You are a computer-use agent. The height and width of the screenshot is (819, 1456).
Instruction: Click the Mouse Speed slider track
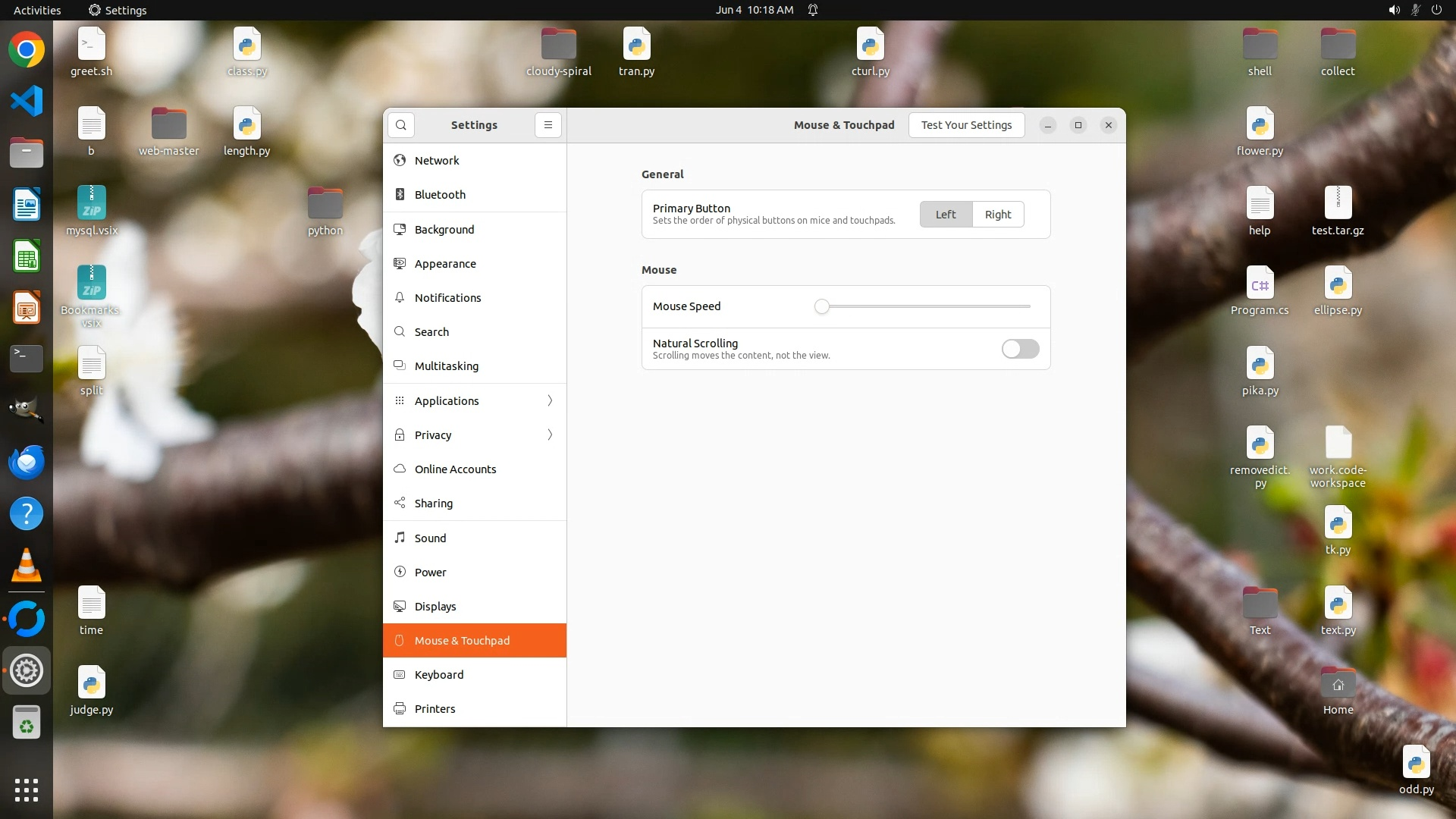tap(925, 306)
